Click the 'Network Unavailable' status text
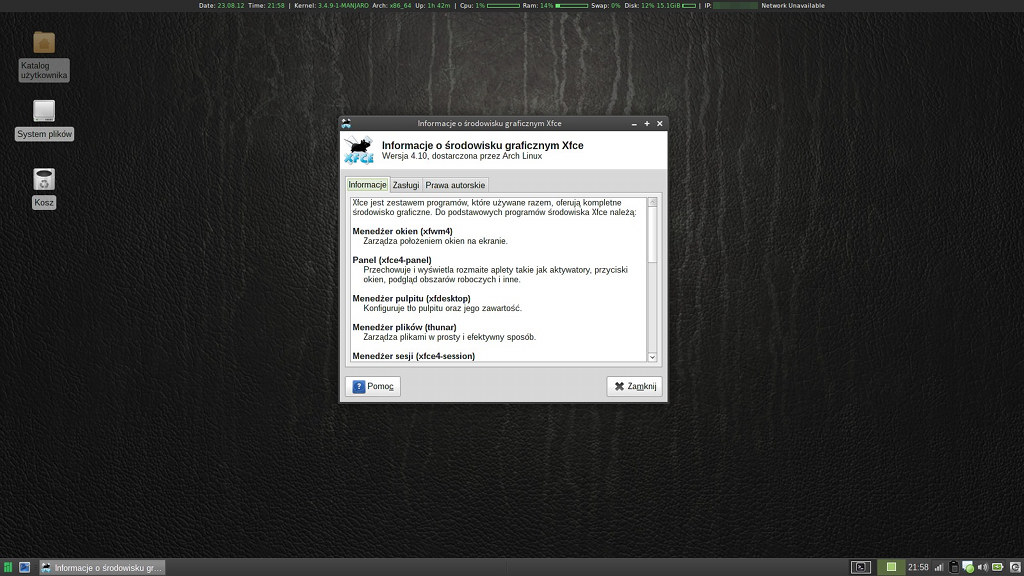This screenshot has width=1024, height=576. coord(793,5)
